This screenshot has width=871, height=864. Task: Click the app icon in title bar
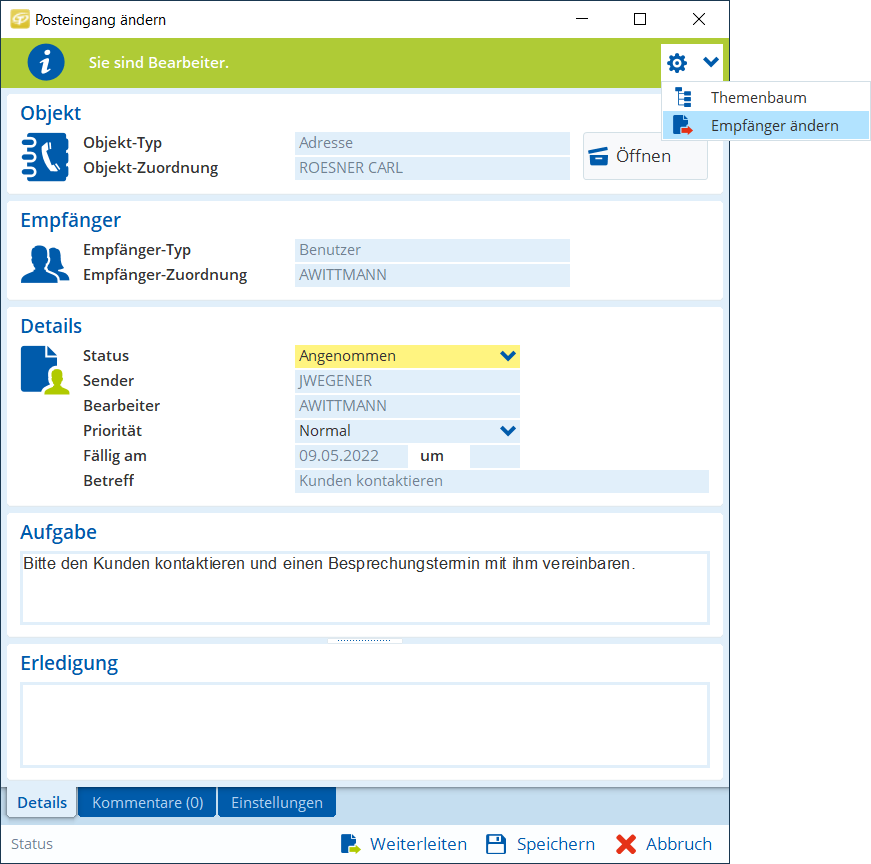click(20, 19)
